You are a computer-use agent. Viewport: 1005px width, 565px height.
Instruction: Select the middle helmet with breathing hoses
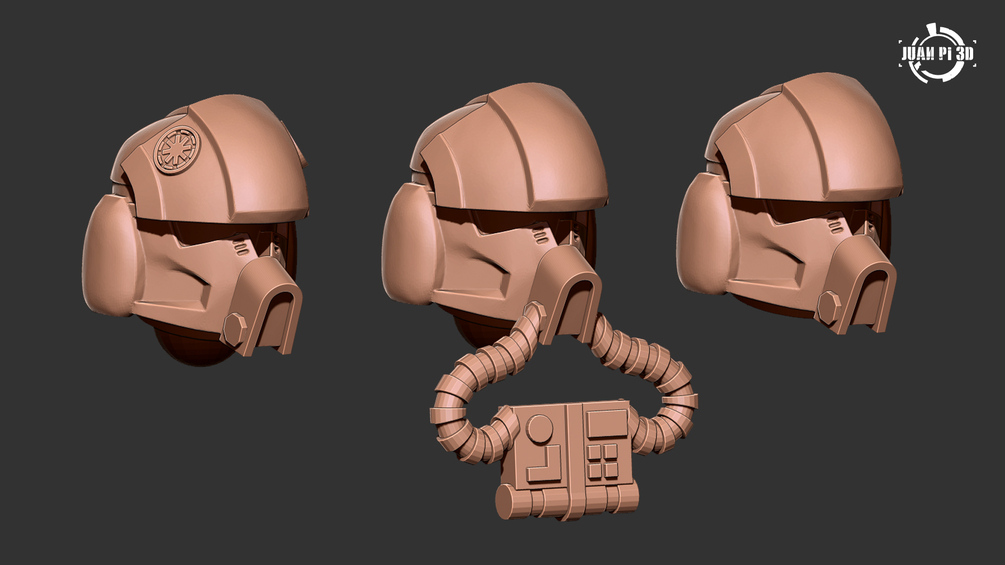coord(495,215)
